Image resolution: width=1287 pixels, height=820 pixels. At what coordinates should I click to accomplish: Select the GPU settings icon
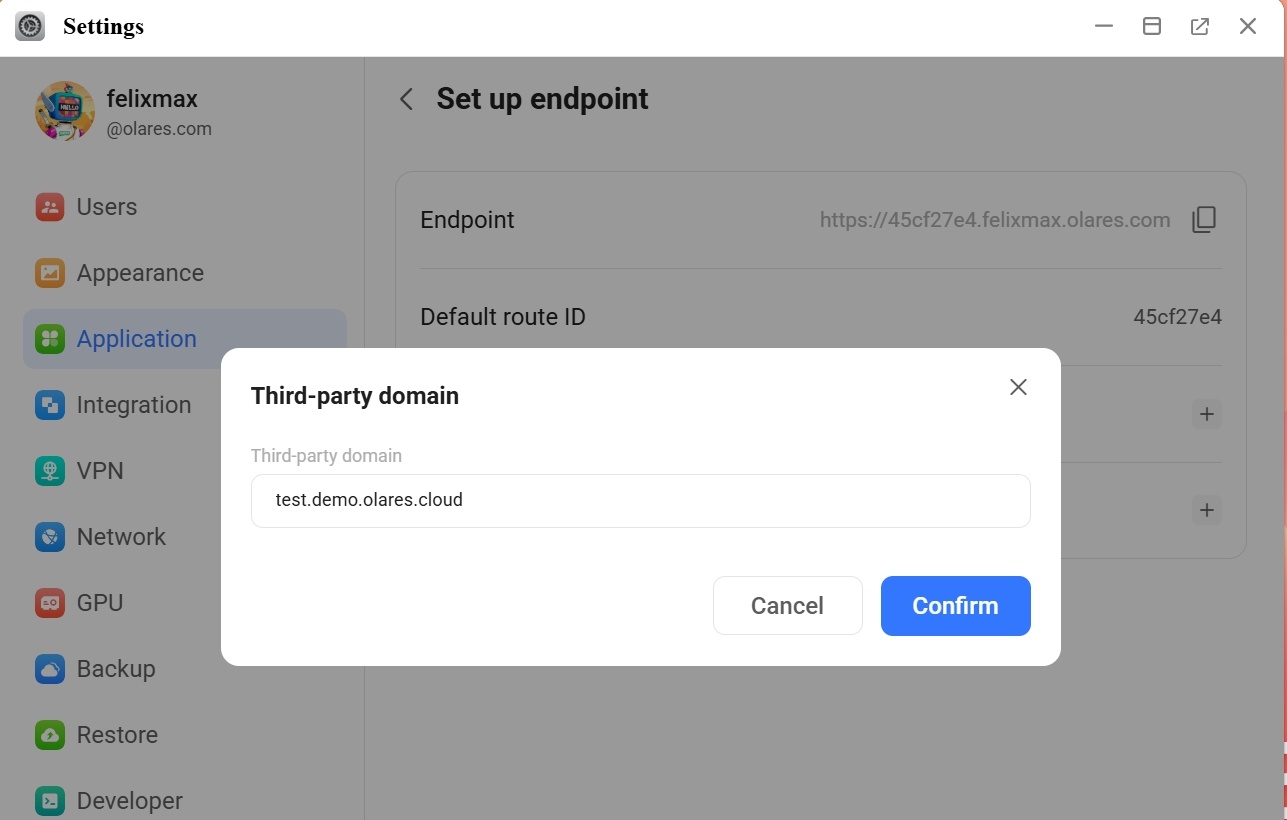(x=49, y=603)
